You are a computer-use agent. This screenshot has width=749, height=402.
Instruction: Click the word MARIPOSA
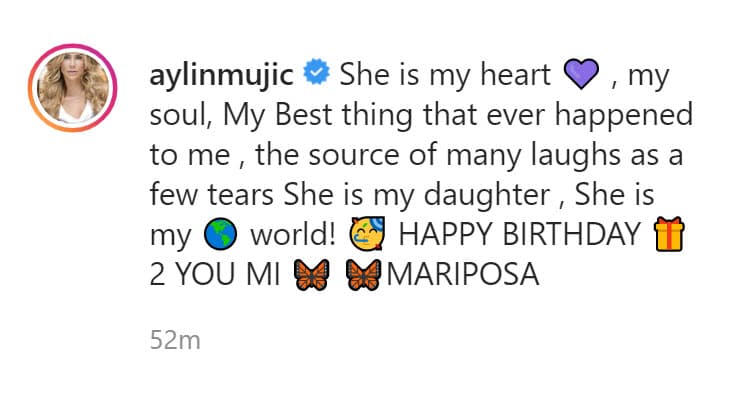click(462, 275)
